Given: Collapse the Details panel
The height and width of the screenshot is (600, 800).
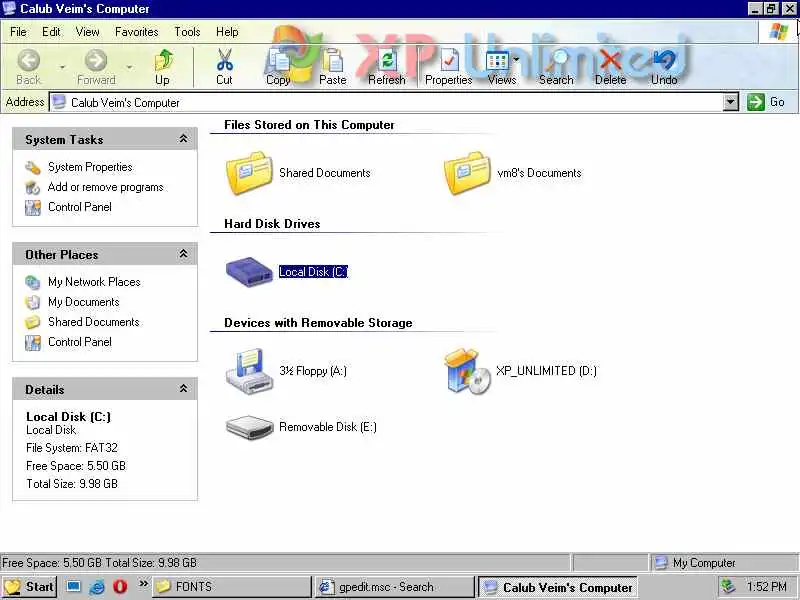Looking at the screenshot, I should coord(183,389).
